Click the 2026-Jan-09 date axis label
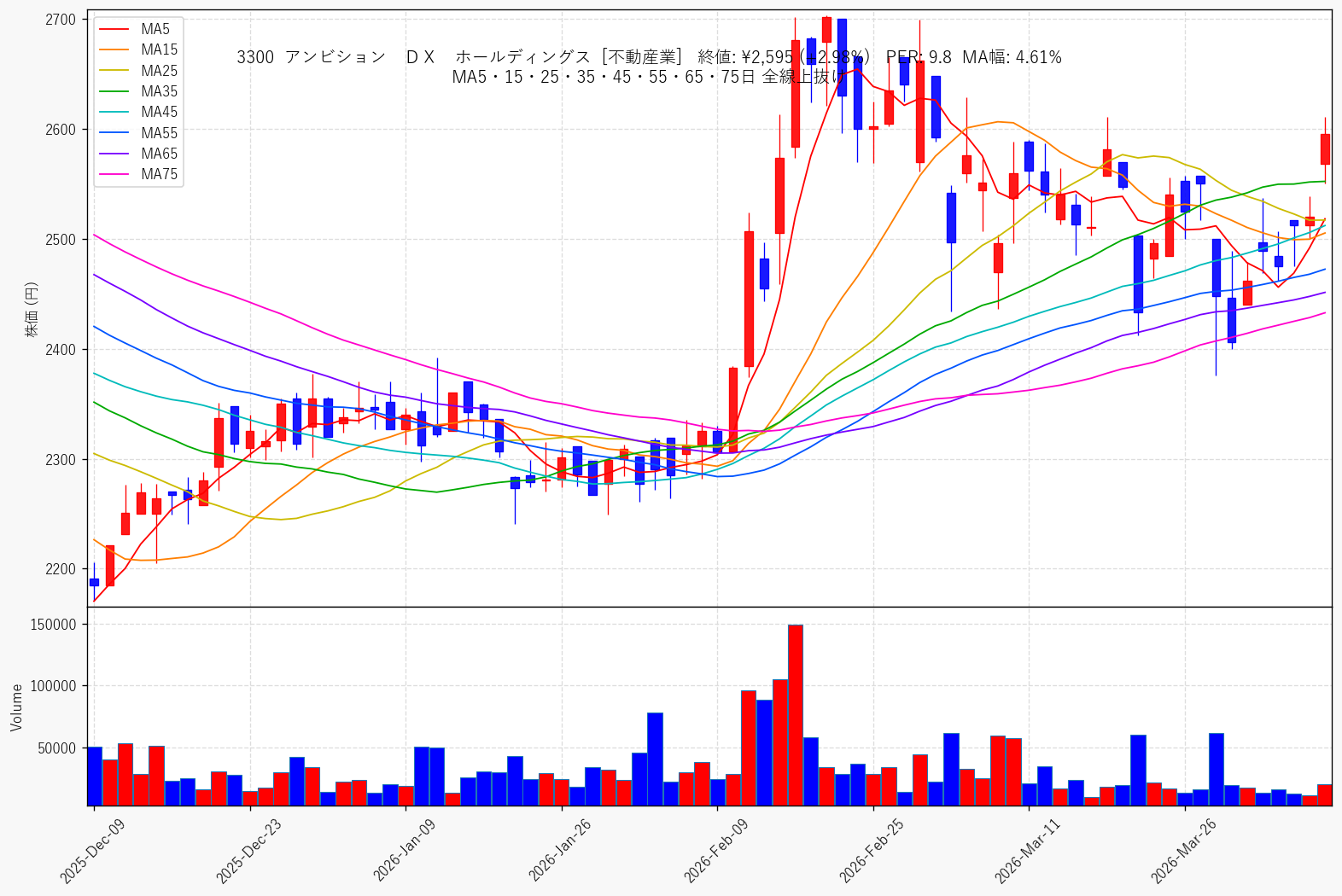The width and height of the screenshot is (1342, 896). click(x=404, y=850)
